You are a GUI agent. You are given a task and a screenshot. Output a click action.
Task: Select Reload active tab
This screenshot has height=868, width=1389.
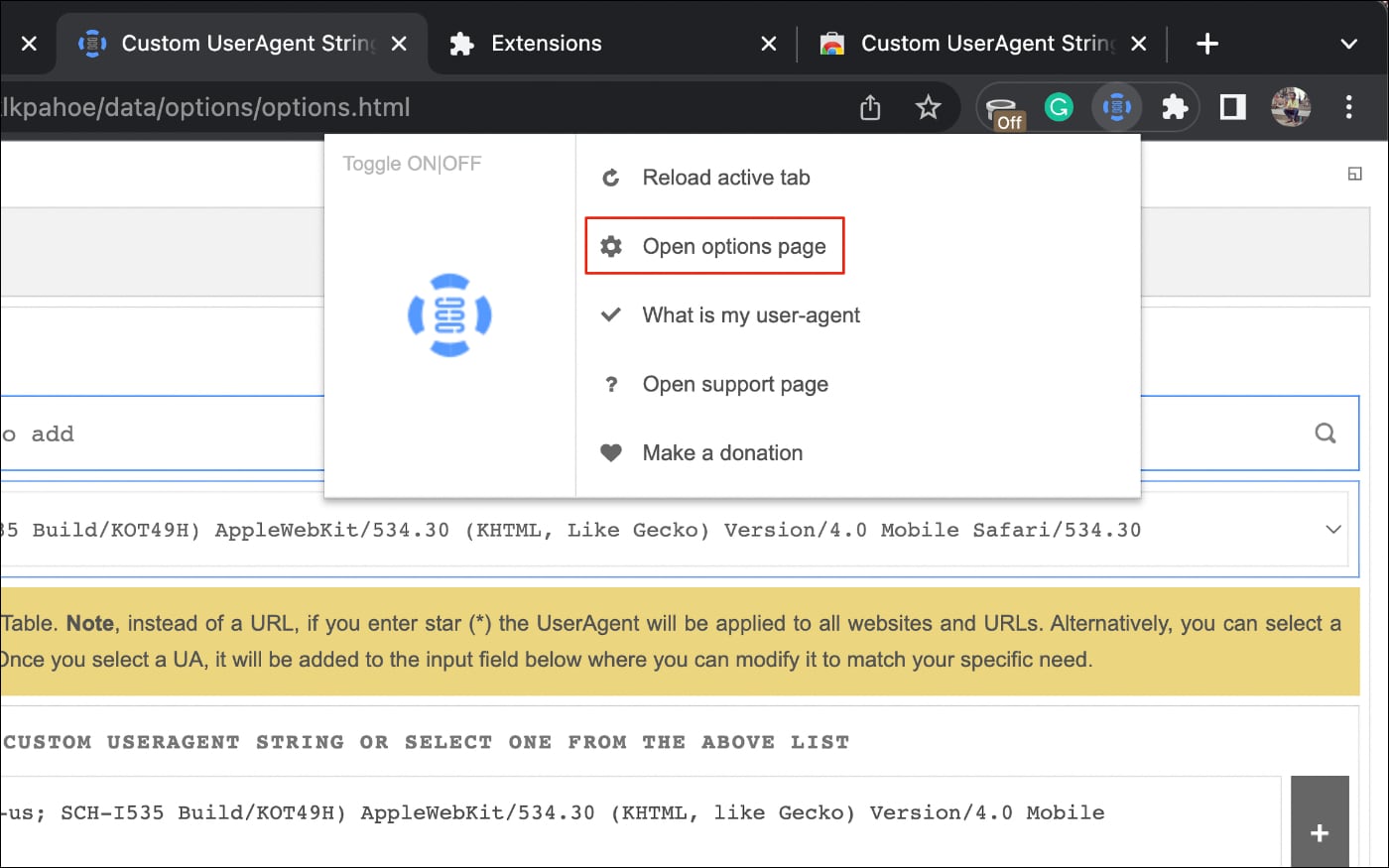click(x=725, y=178)
